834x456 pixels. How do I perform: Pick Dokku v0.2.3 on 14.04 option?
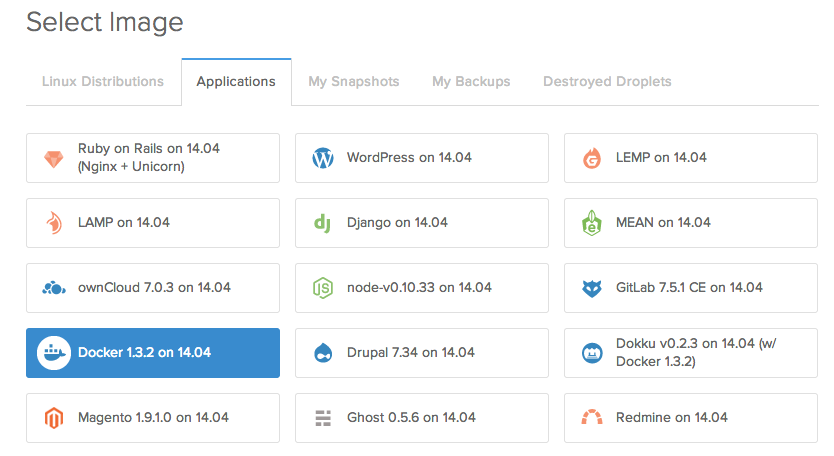[x=691, y=353]
